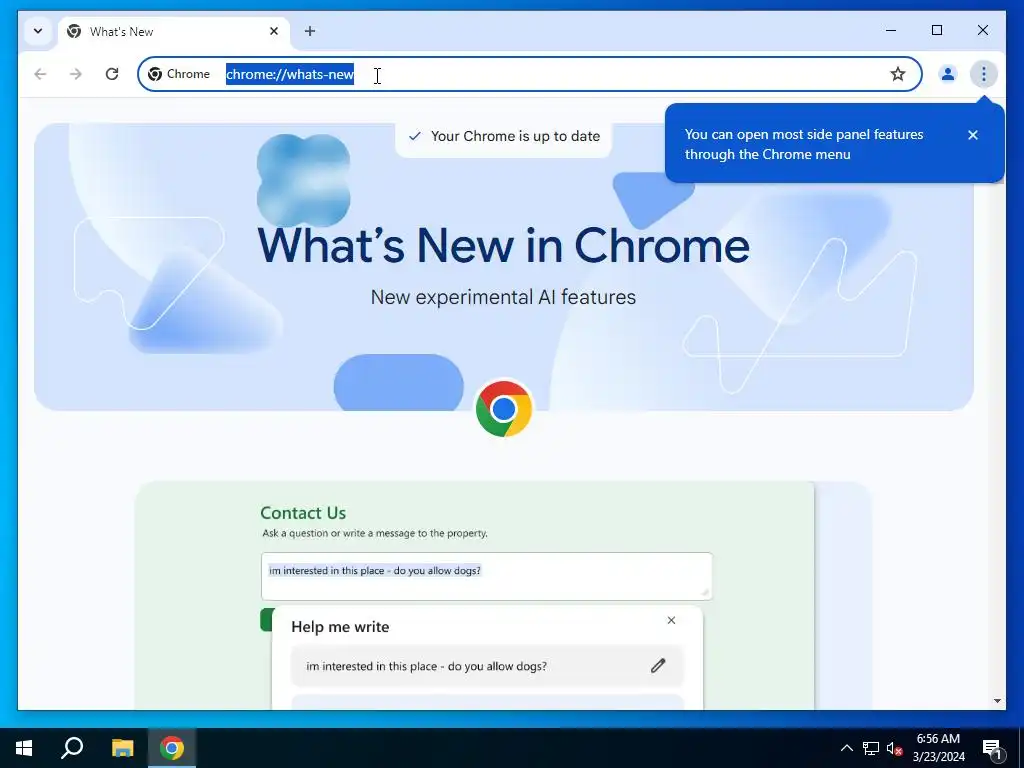1024x768 pixels.
Task: Open network status tray icon
Action: (x=871, y=748)
